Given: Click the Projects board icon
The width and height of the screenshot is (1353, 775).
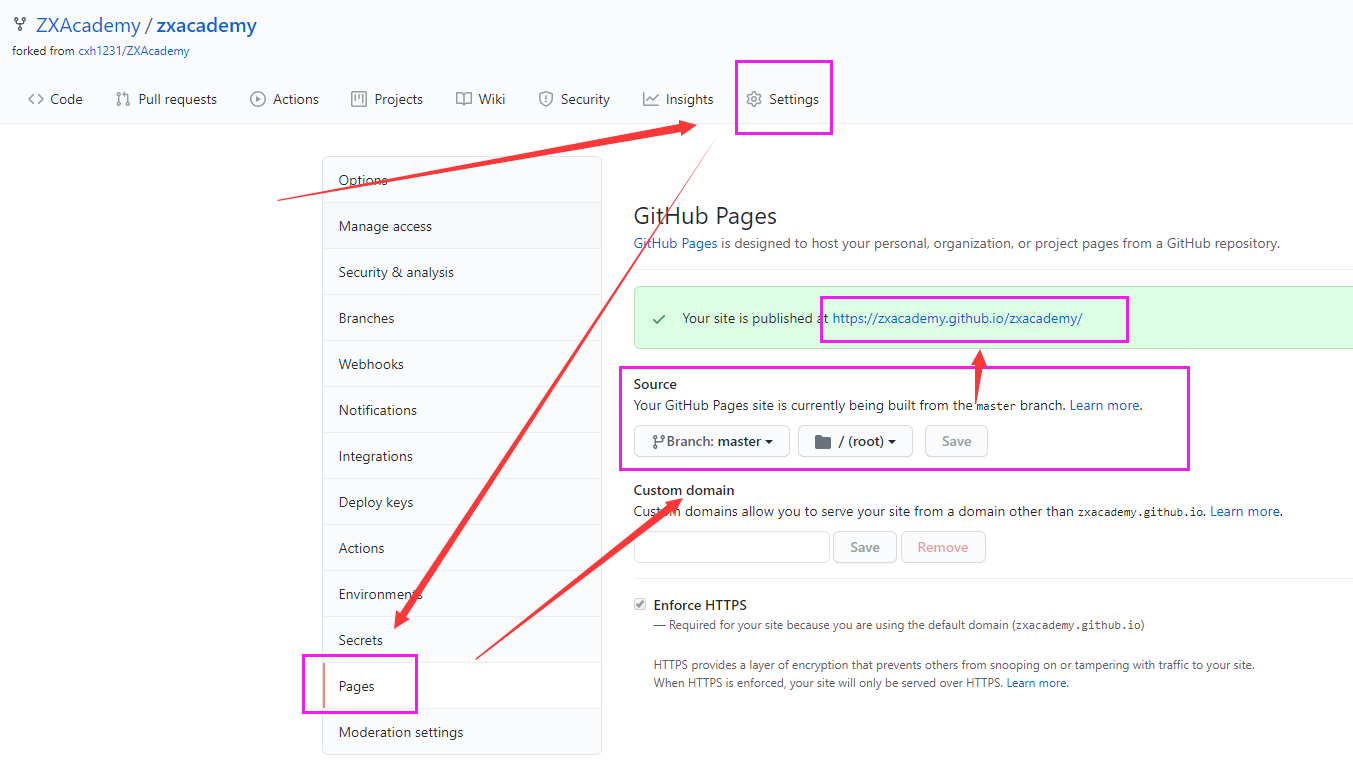Looking at the screenshot, I should point(357,98).
